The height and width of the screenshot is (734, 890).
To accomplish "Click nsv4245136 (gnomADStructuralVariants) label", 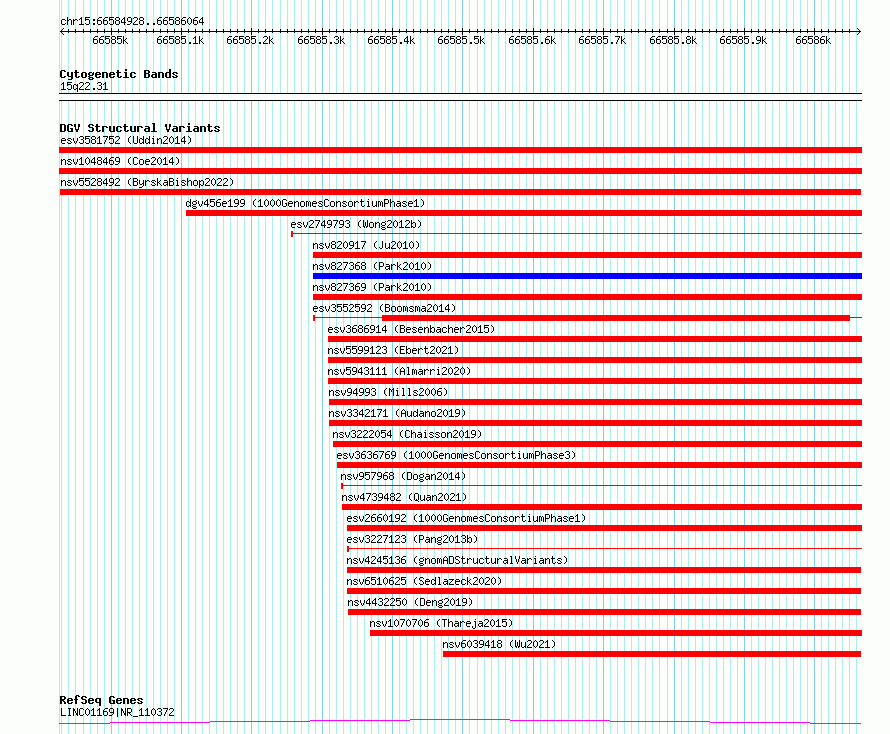I will click(457, 560).
